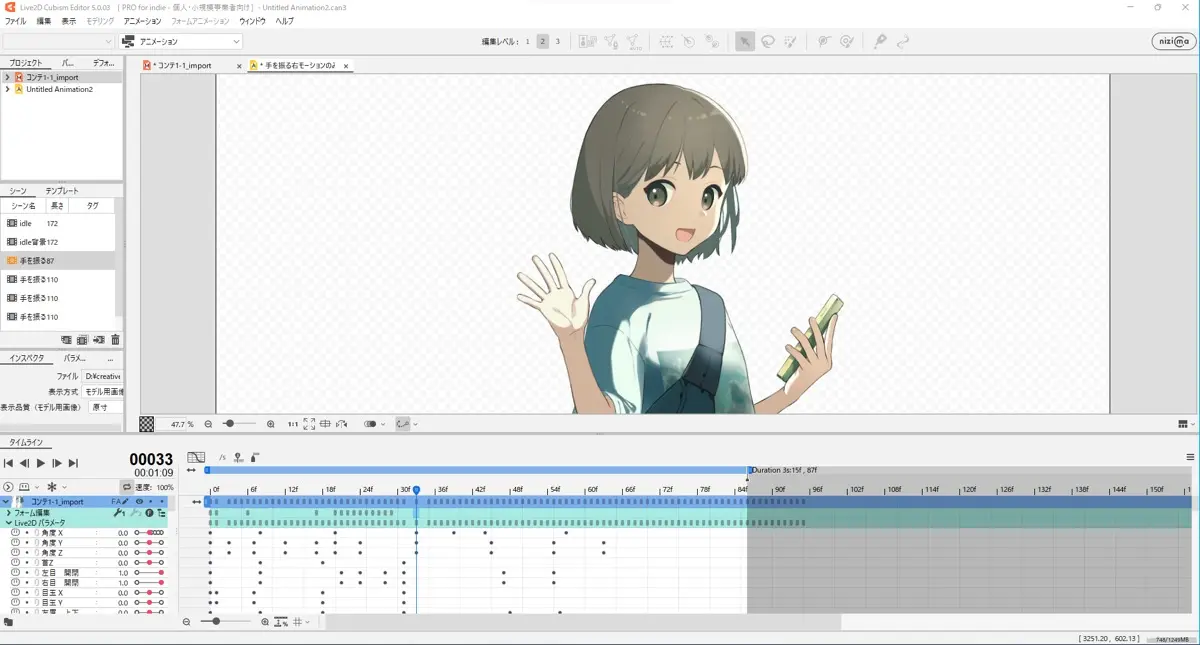
Task: Adjust the timeline zoom slider
Action: point(225,622)
